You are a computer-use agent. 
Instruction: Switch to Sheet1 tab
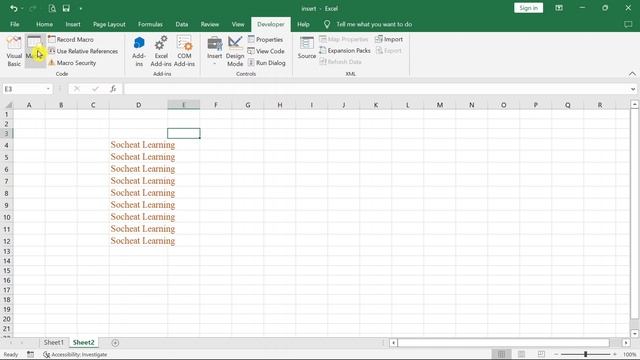53,342
